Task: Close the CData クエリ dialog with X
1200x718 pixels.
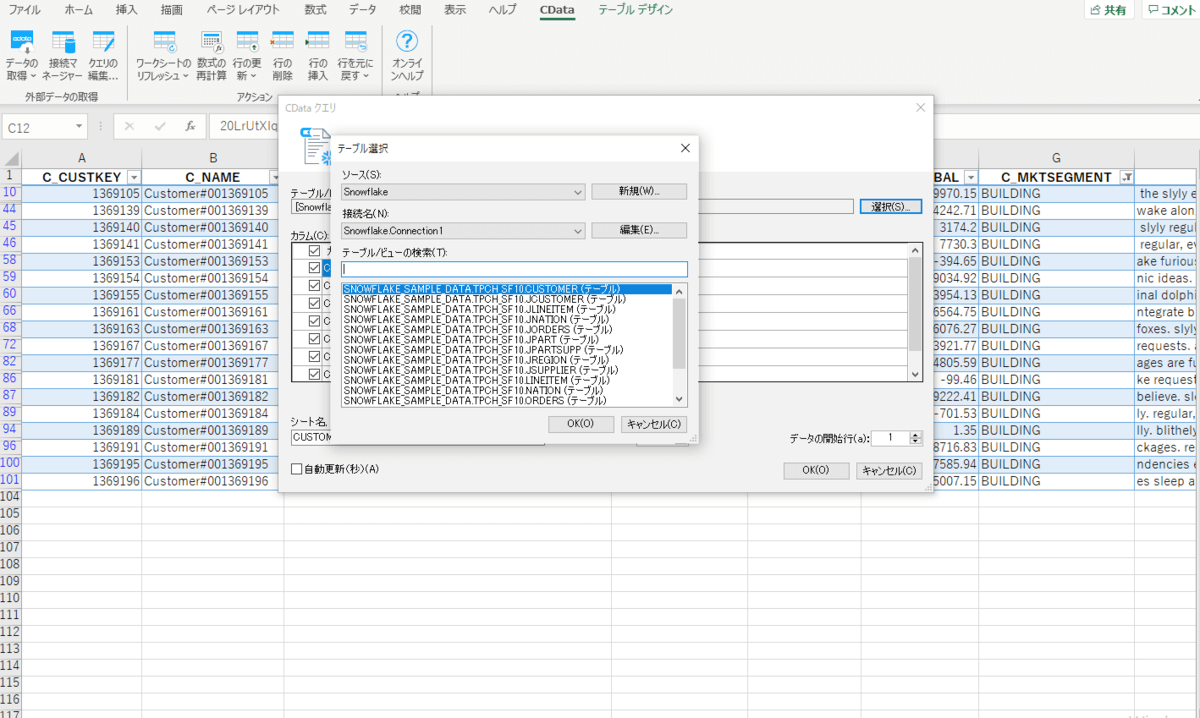Action: (920, 107)
